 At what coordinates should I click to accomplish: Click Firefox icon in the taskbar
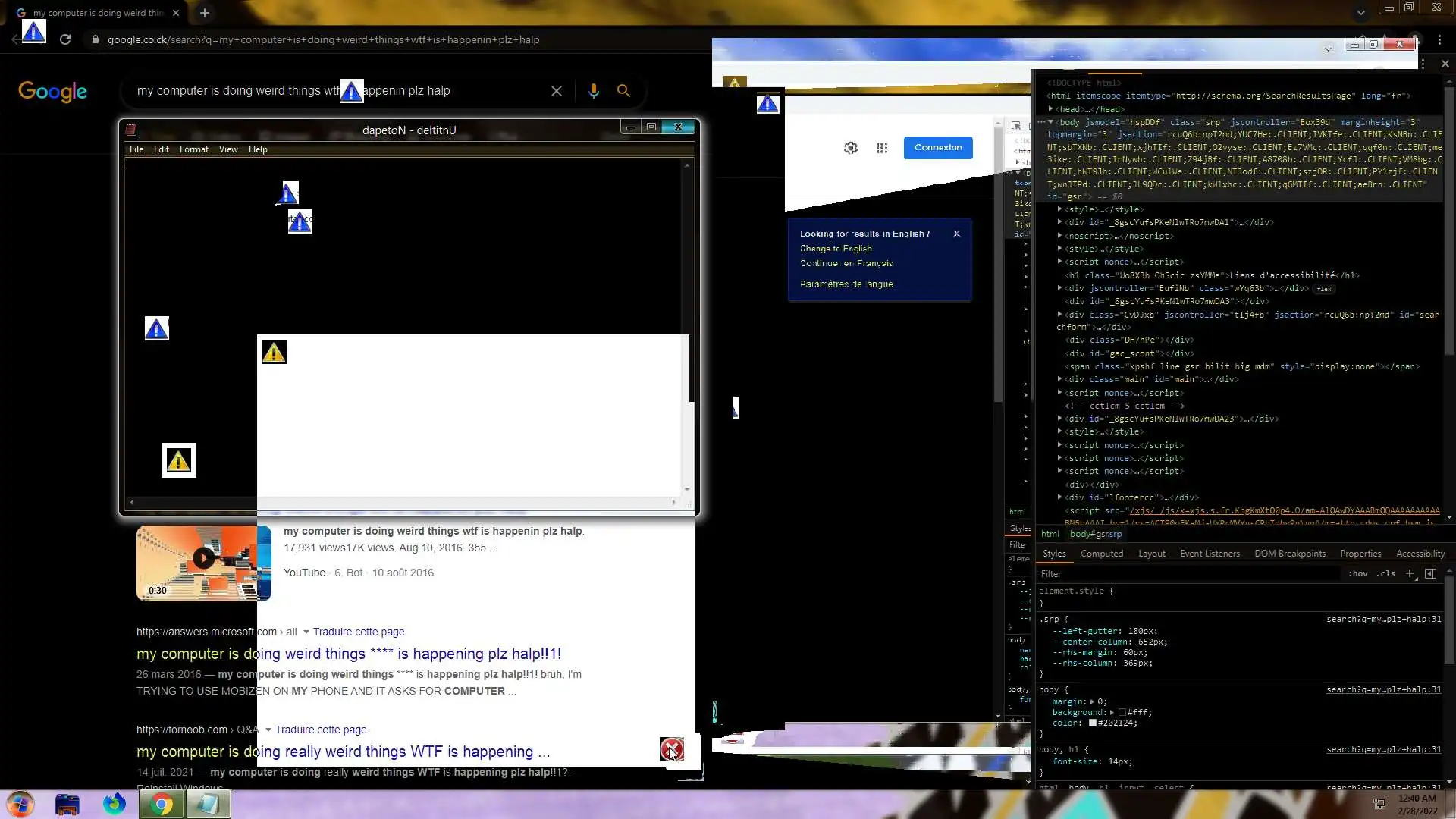pyautogui.click(x=115, y=804)
